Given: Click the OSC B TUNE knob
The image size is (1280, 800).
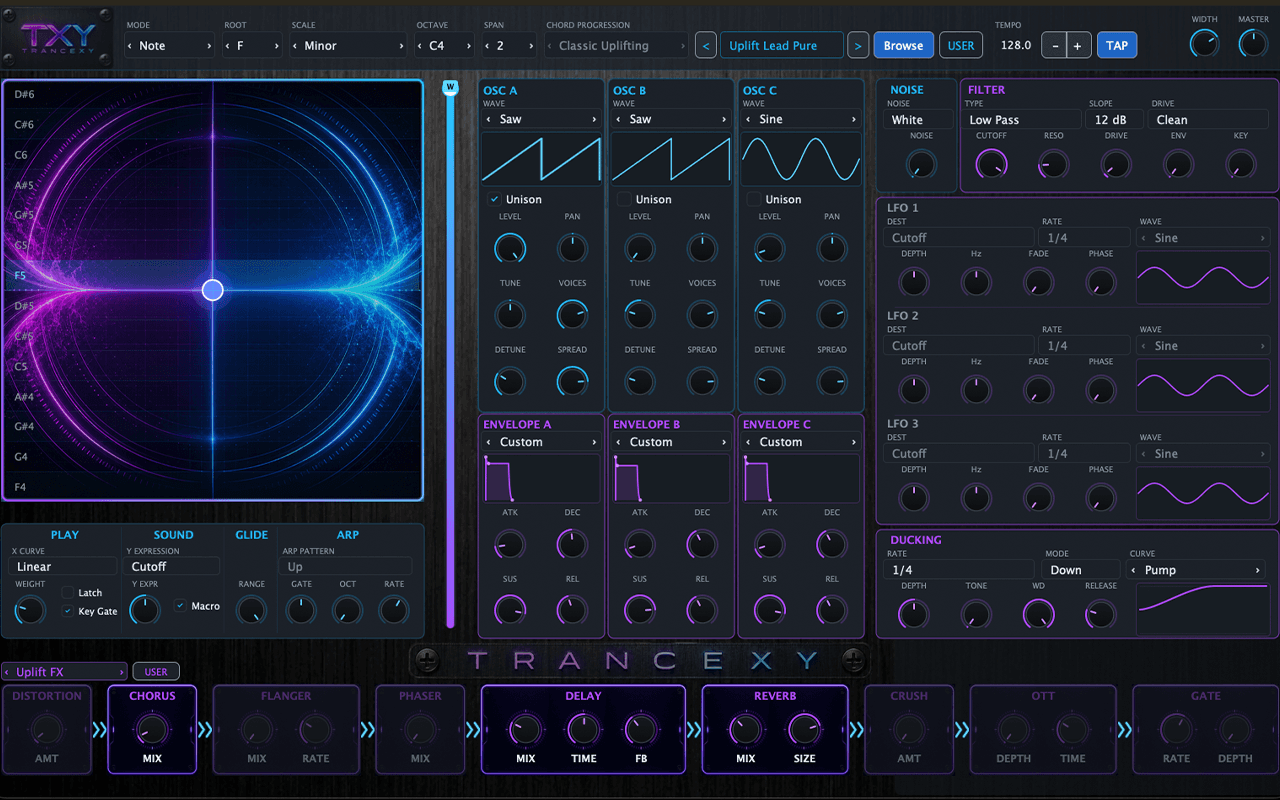Looking at the screenshot, I should click(x=640, y=315).
